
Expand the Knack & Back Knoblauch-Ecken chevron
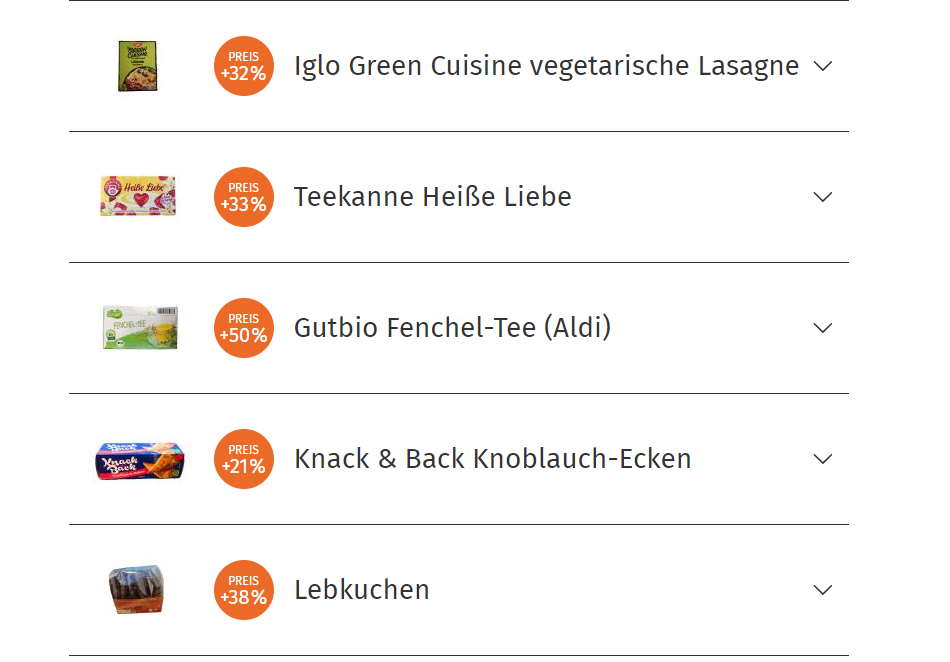[823, 459]
